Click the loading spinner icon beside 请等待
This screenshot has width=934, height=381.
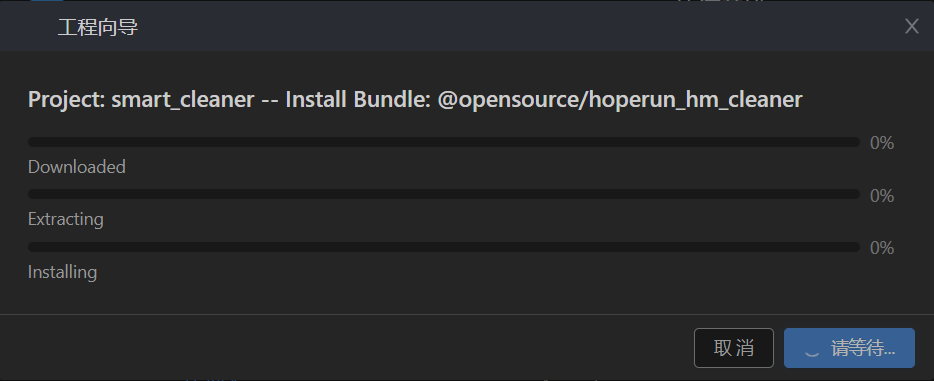812,350
